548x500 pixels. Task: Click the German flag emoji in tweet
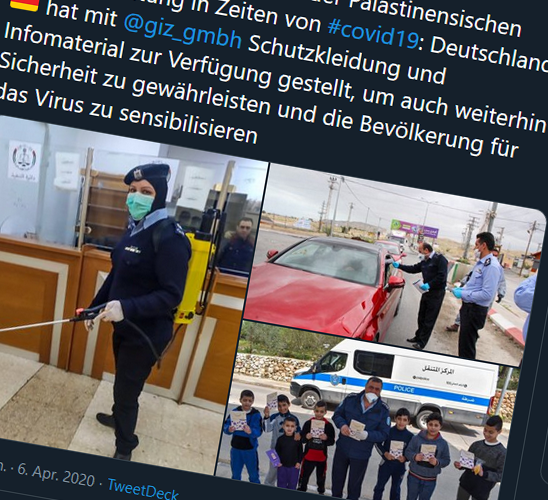(24, 3)
